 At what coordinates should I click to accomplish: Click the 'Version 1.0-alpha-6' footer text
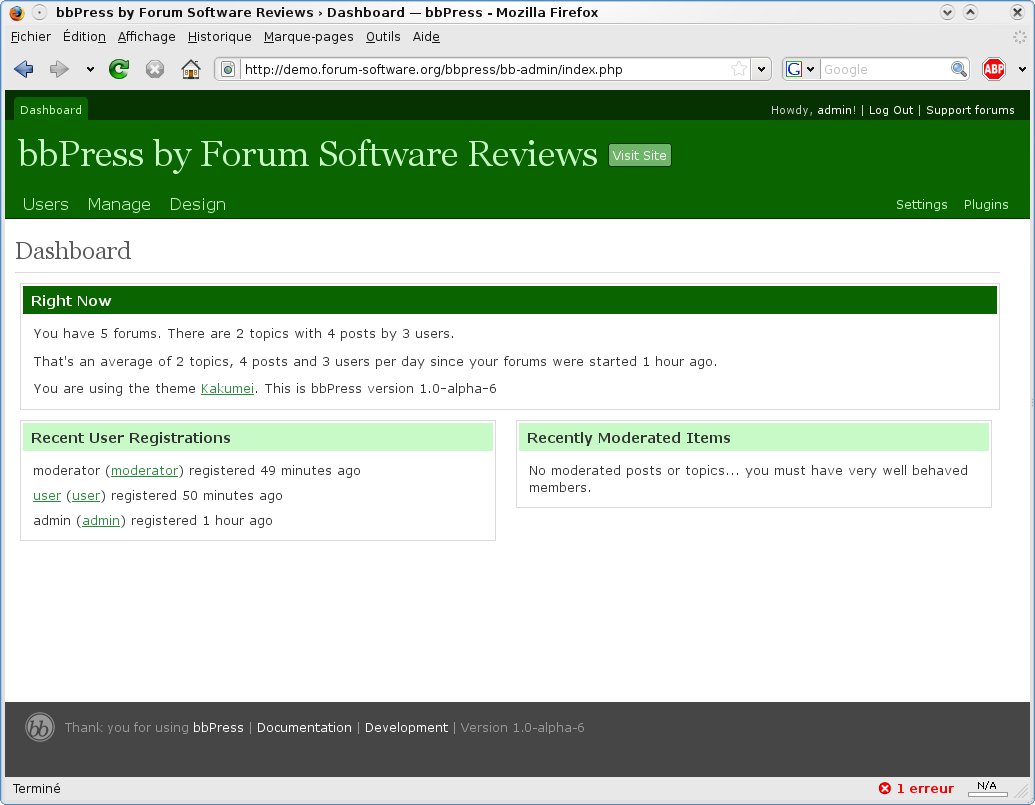tap(522, 728)
